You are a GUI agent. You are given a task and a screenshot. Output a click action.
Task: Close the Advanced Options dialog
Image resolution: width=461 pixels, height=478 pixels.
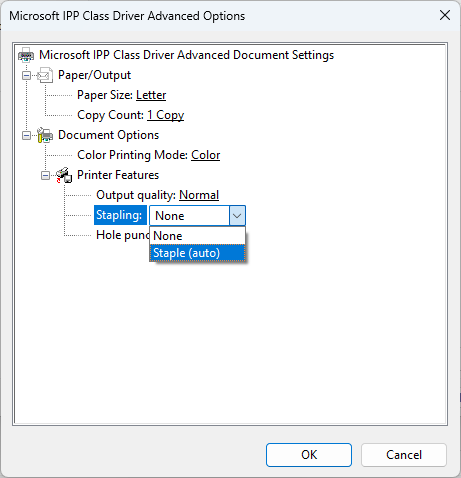pyautogui.click(x=445, y=15)
